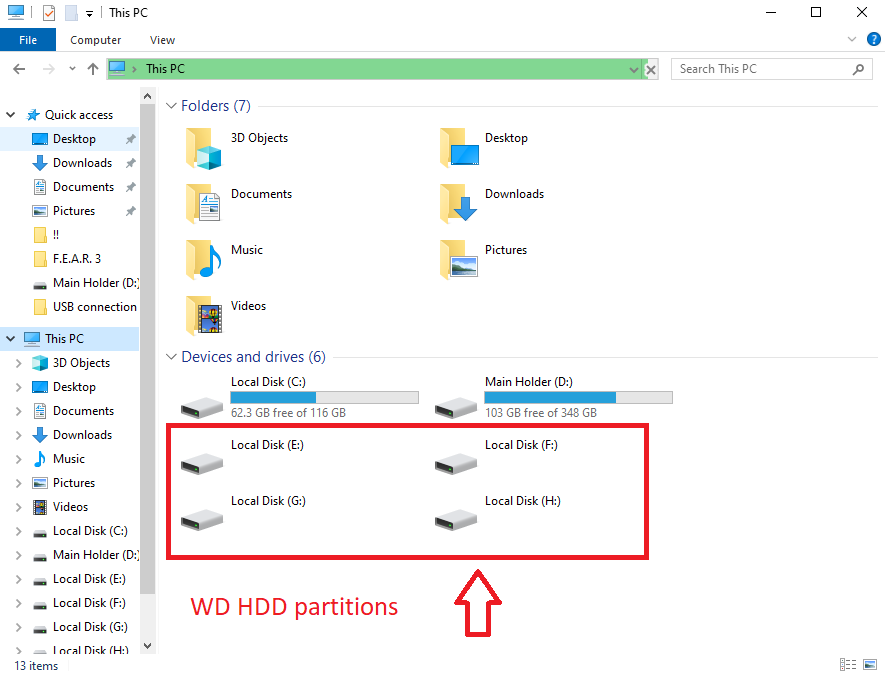Click Main Holder (D:) usage bar
The width and height of the screenshot is (888, 676).
pos(579,397)
